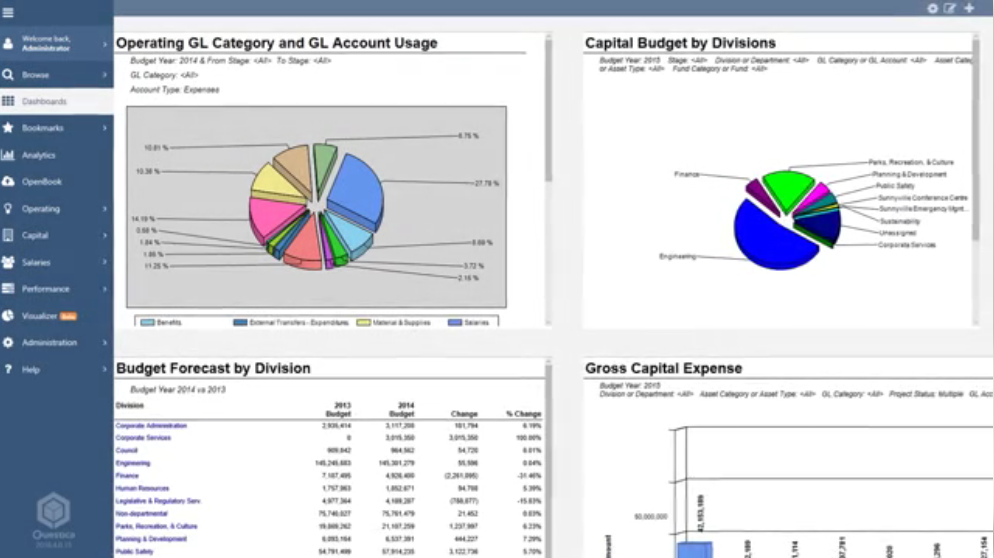Click Material & Supplies legend swatch
Viewport: 994px width, 558px height.
click(364, 323)
